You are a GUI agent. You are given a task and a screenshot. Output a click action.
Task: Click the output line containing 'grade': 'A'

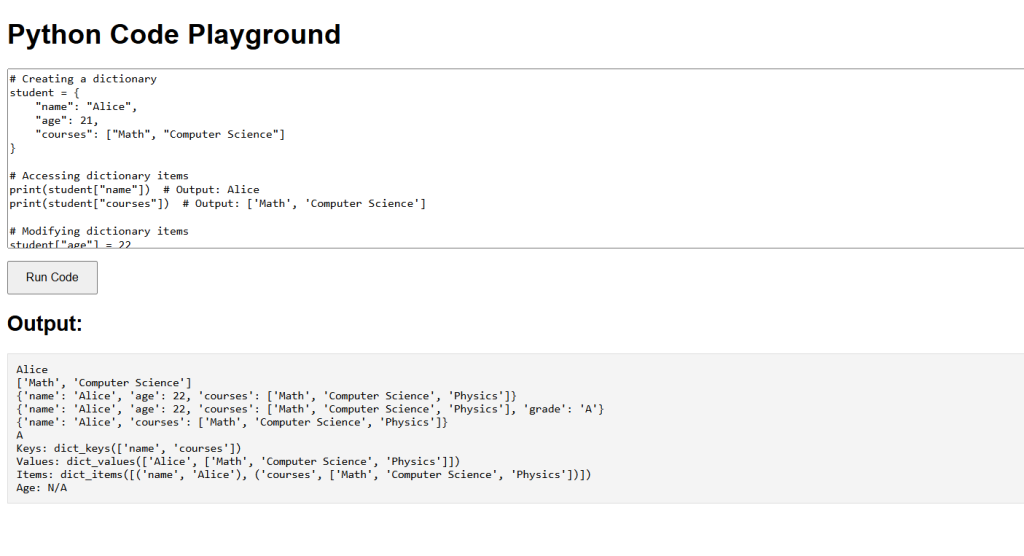(x=310, y=409)
